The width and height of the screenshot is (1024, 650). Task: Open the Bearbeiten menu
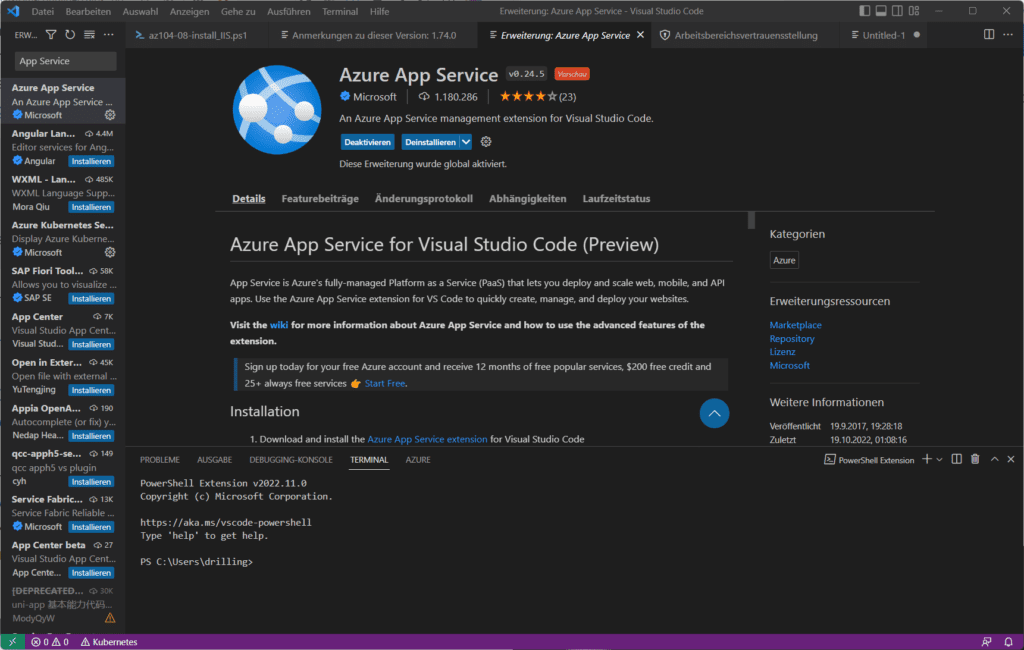88,11
